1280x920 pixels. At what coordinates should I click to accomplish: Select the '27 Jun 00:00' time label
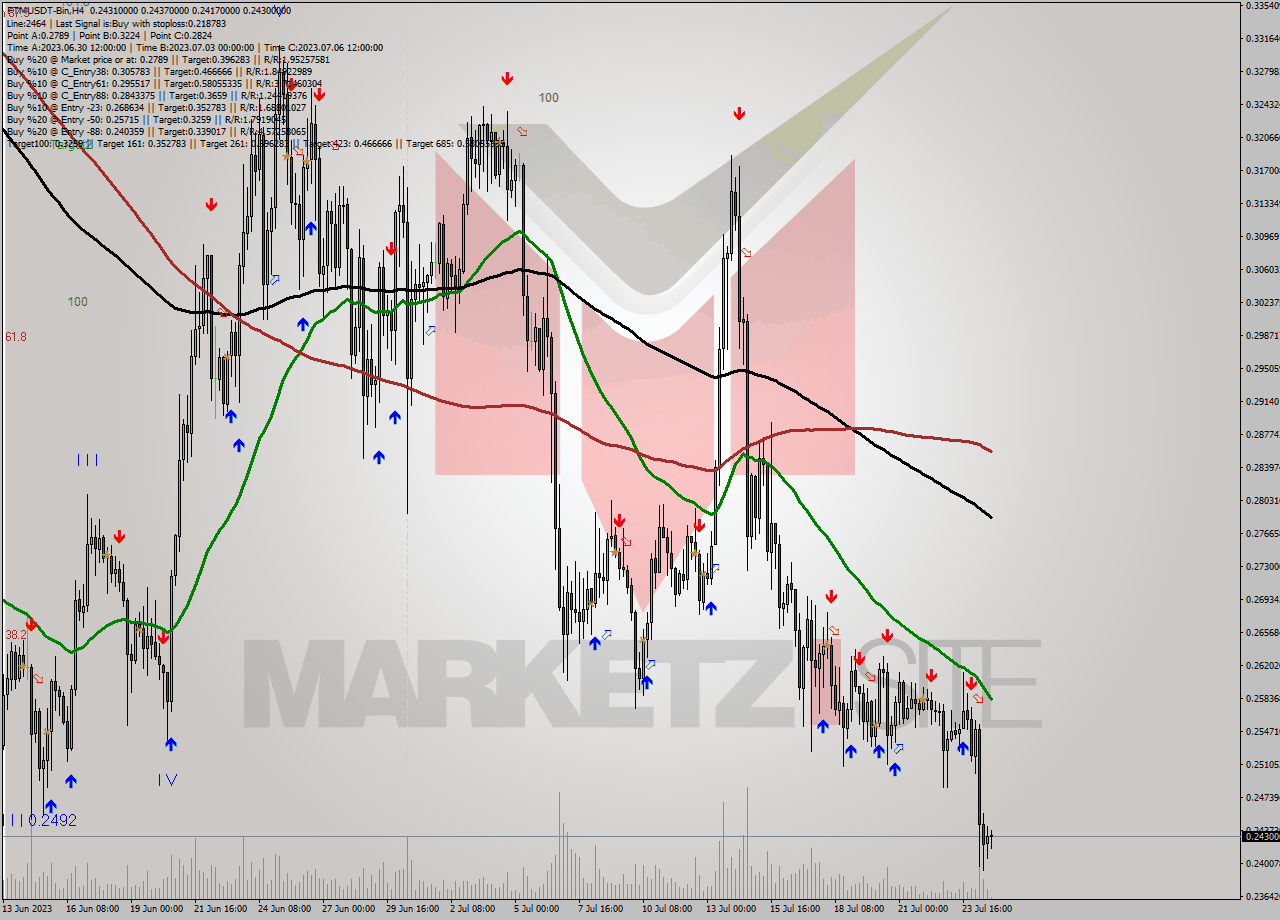point(348,909)
